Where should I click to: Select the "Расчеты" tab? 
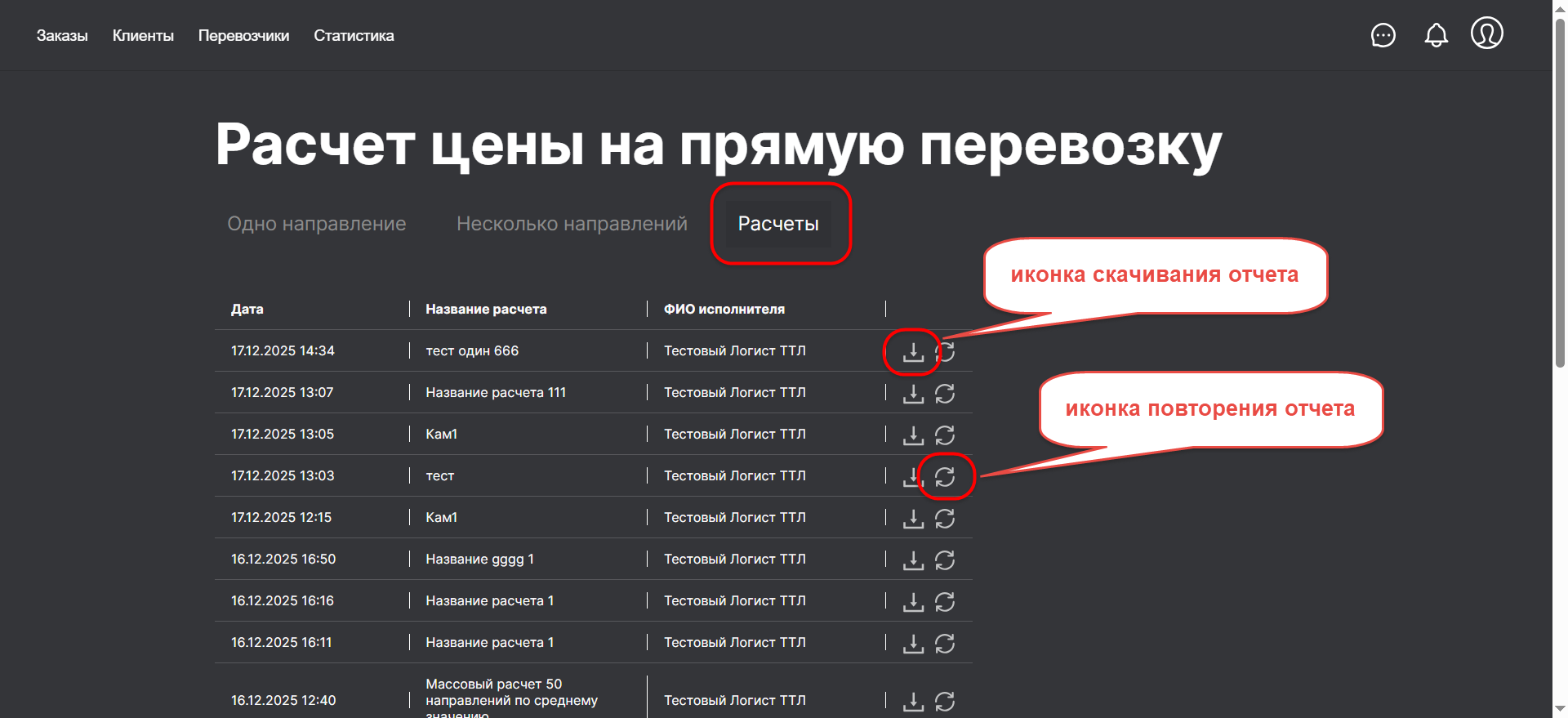778,224
